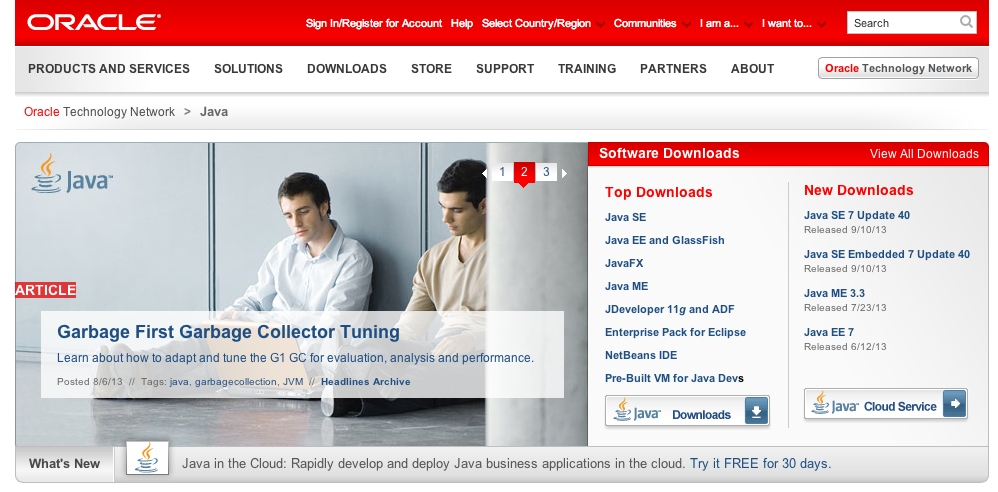Open the Training menu
This screenshot has height=492, width=998.
(x=587, y=69)
